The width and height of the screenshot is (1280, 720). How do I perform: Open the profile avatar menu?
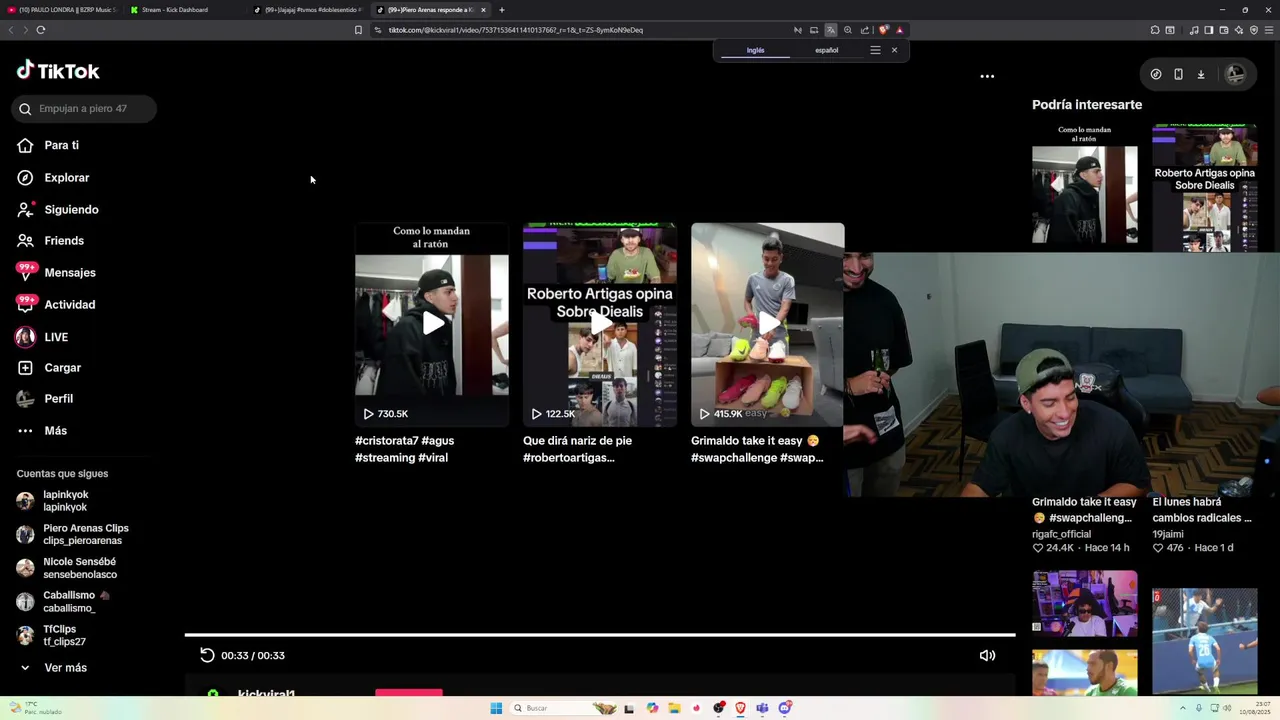(1235, 74)
